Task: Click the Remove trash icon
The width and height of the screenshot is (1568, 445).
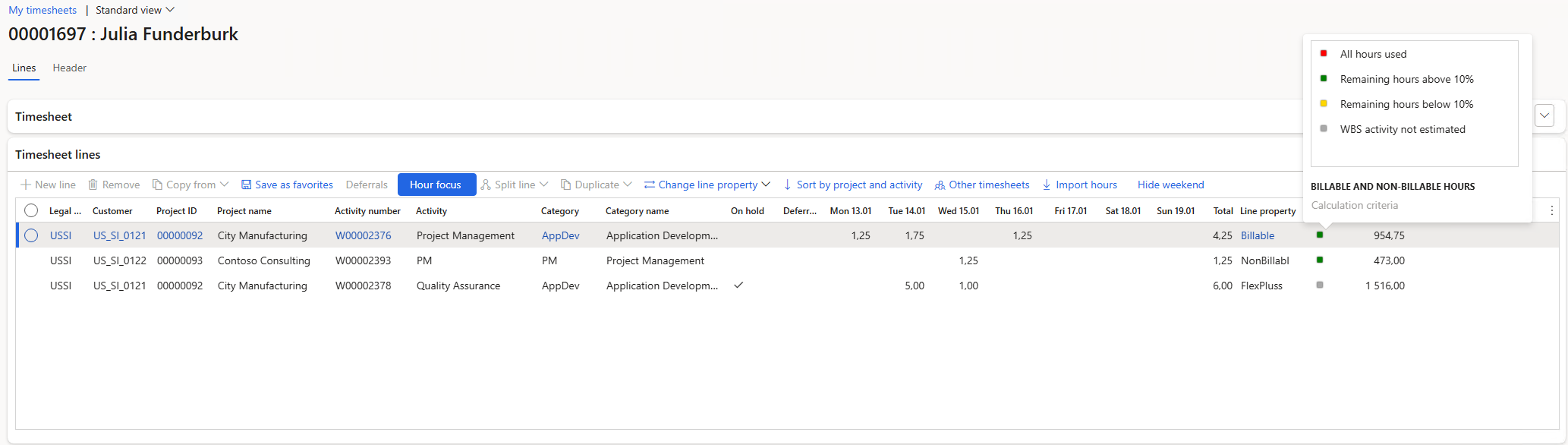Action: click(x=93, y=185)
